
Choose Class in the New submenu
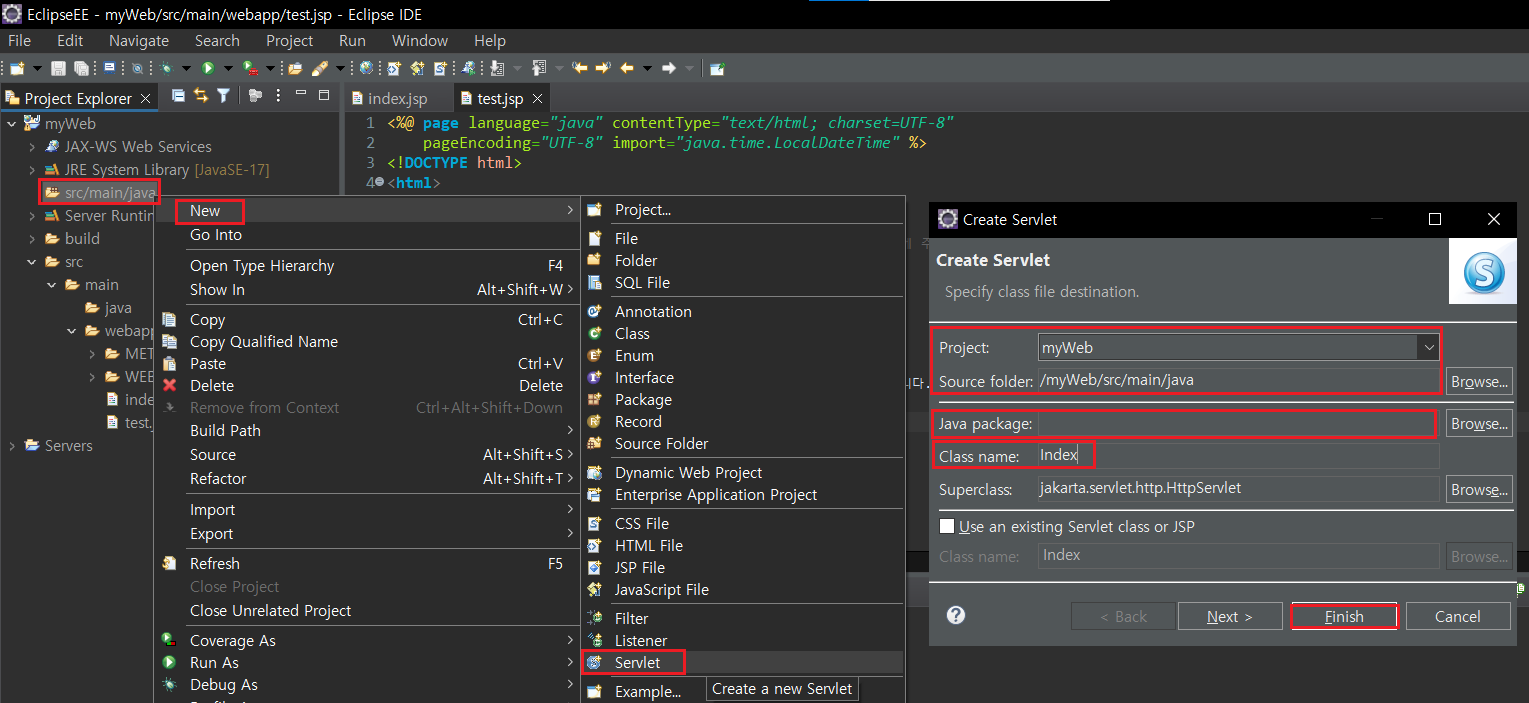pos(632,334)
